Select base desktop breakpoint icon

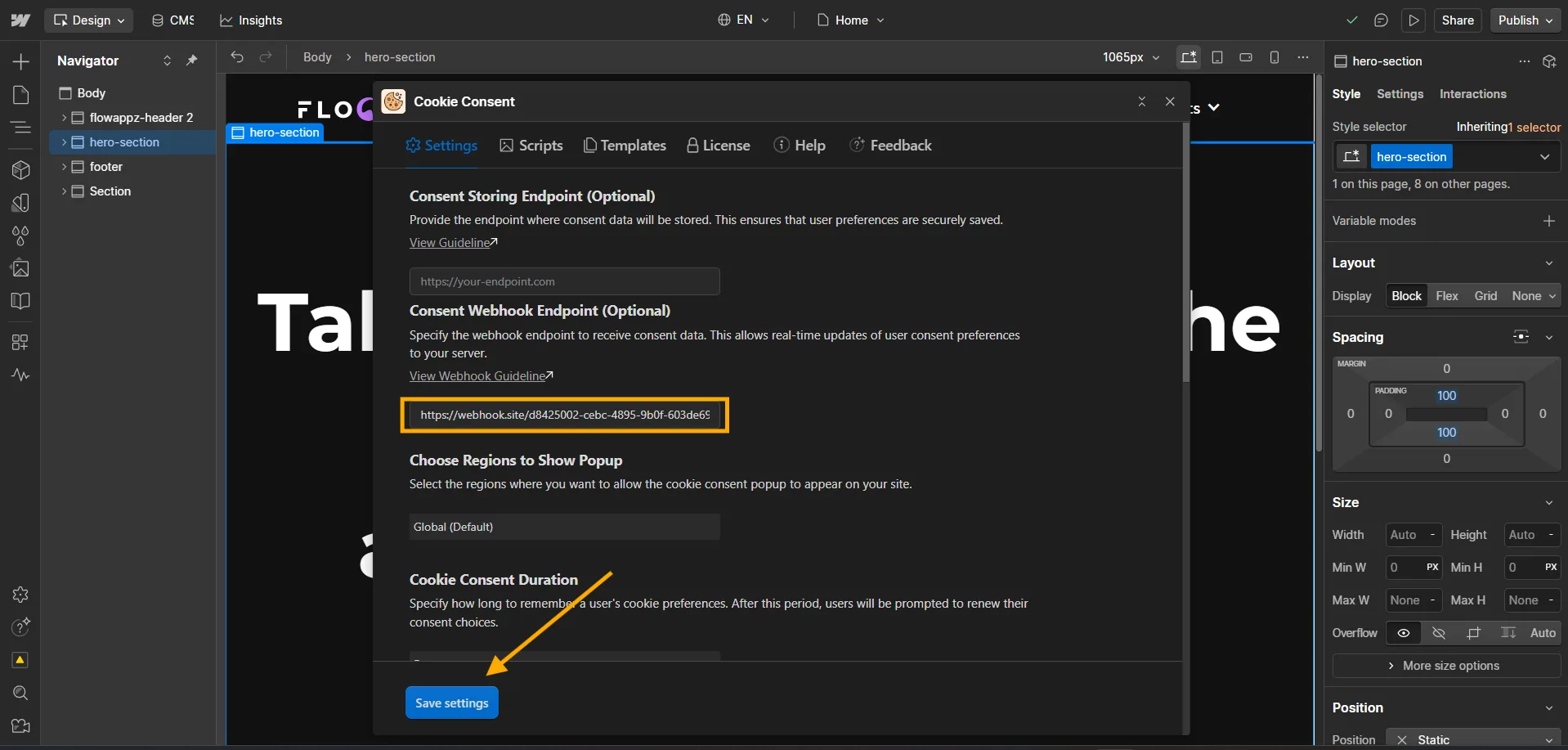[1189, 57]
